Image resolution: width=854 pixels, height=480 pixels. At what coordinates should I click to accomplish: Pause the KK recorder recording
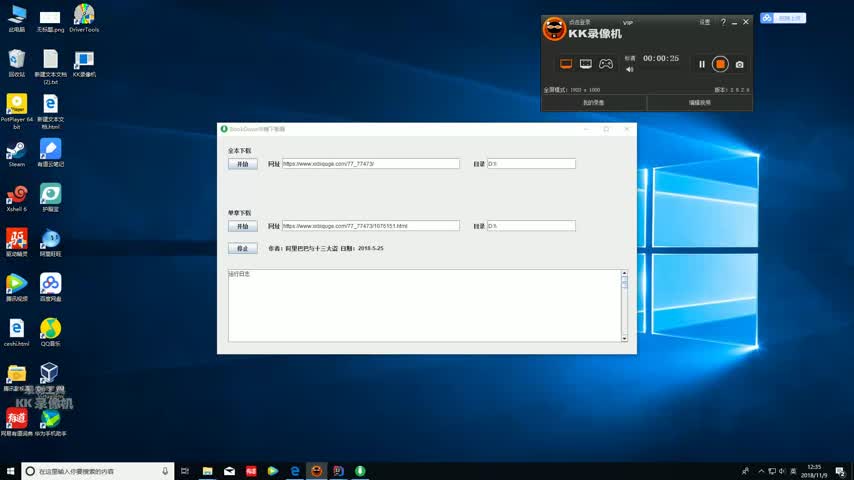tap(702, 64)
